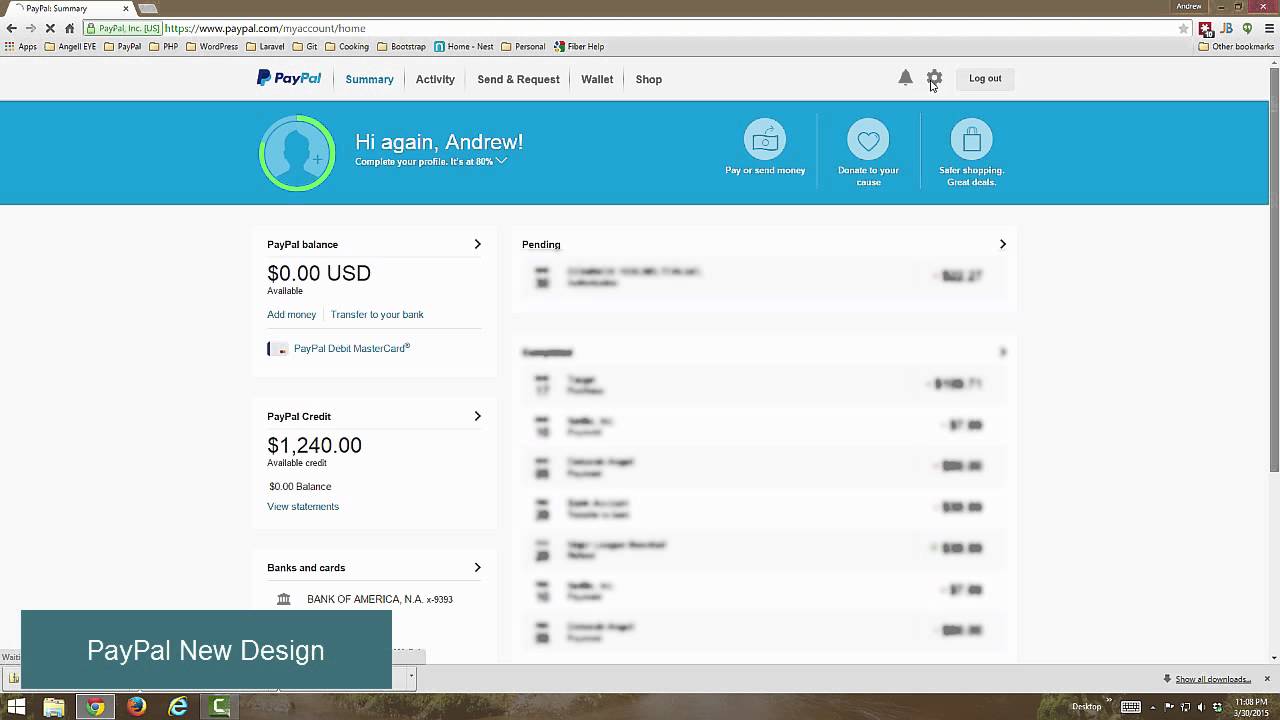Click the Donate to your cause heart icon
The height and width of the screenshot is (720, 1280).
click(x=868, y=140)
